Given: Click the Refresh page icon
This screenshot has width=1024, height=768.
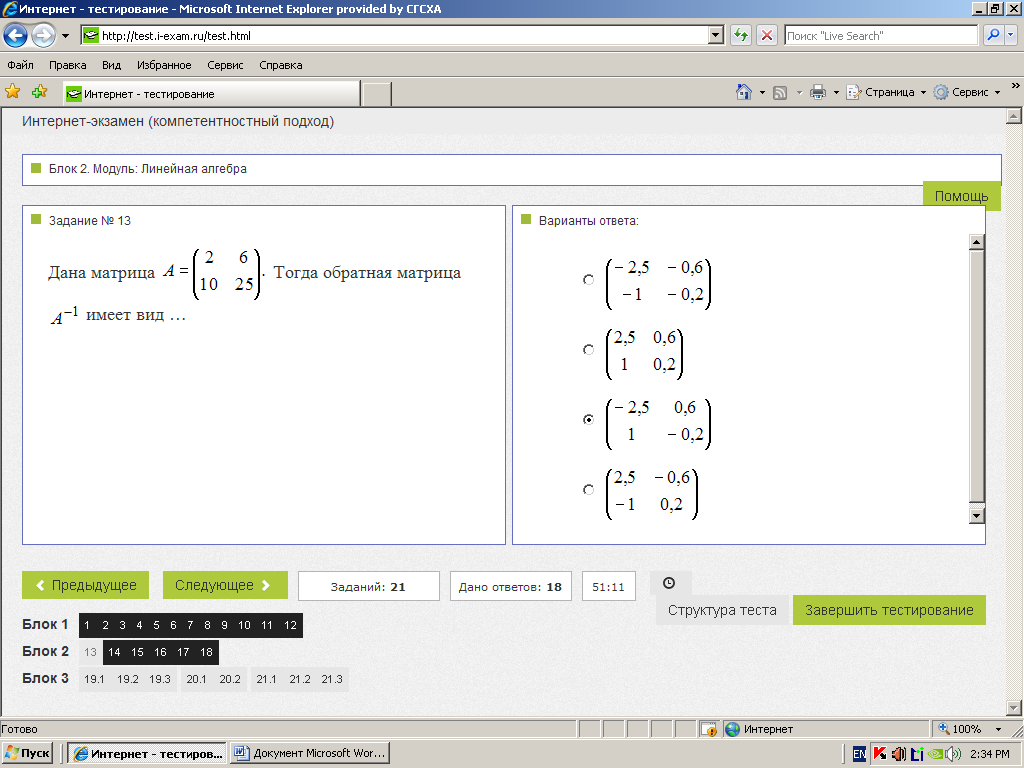Looking at the screenshot, I should [741, 35].
